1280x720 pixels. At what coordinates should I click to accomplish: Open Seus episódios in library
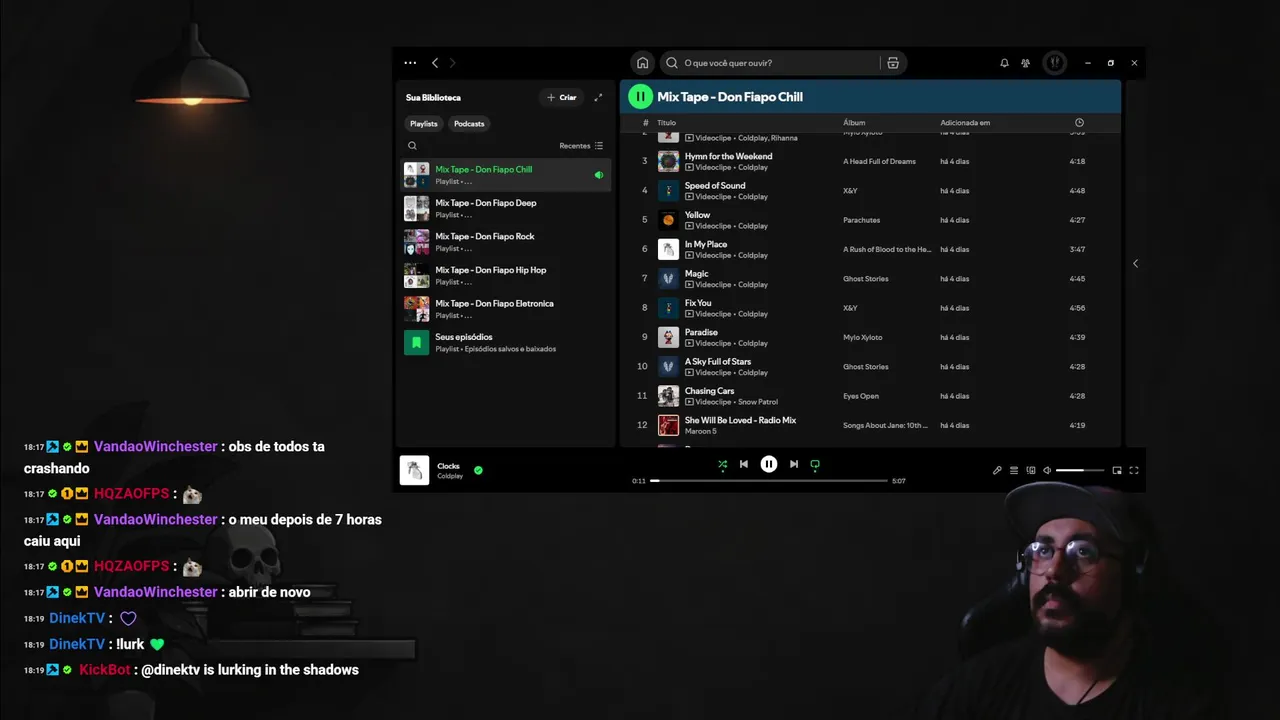pyautogui.click(x=506, y=342)
